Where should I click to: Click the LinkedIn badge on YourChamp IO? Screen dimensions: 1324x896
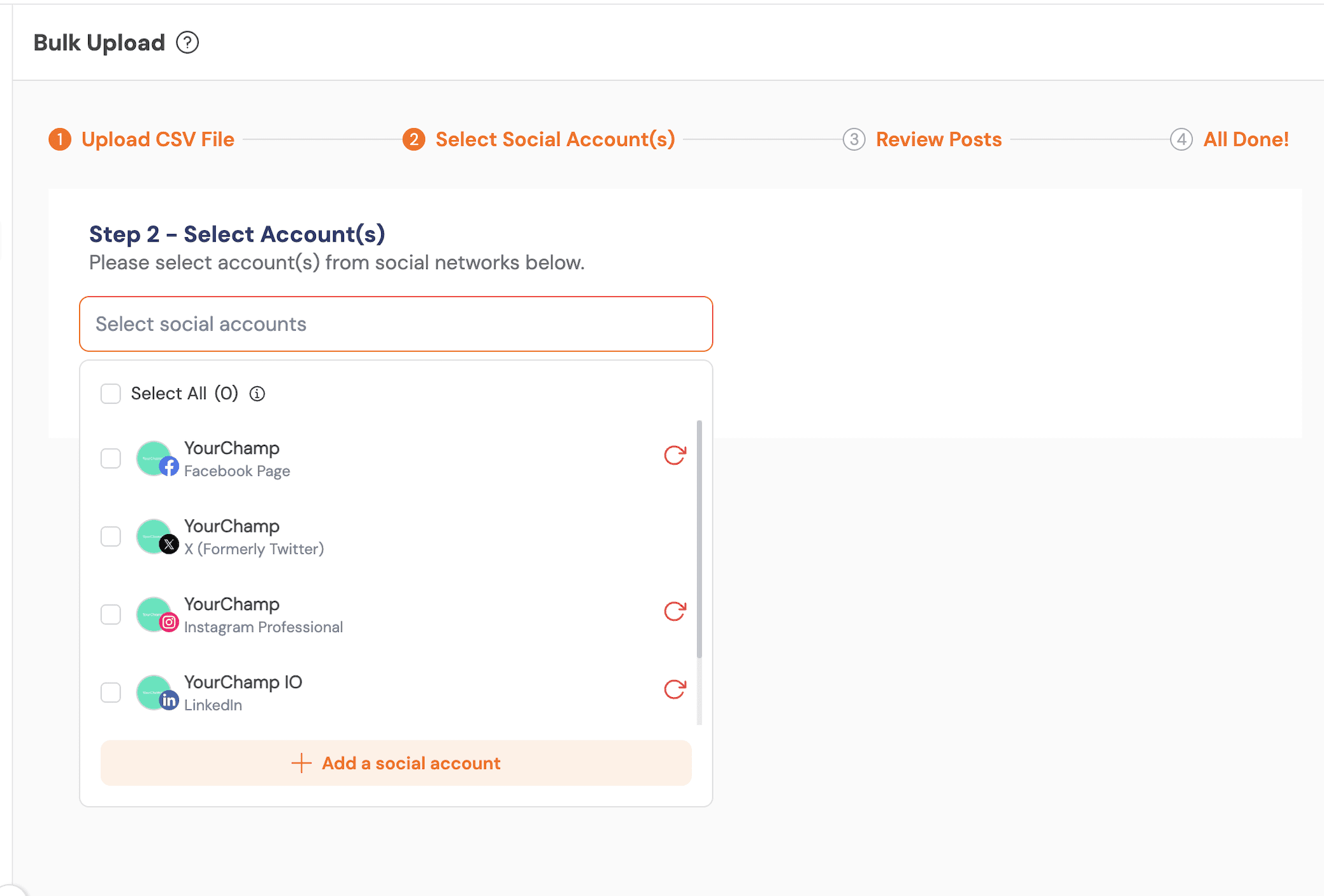click(x=169, y=701)
